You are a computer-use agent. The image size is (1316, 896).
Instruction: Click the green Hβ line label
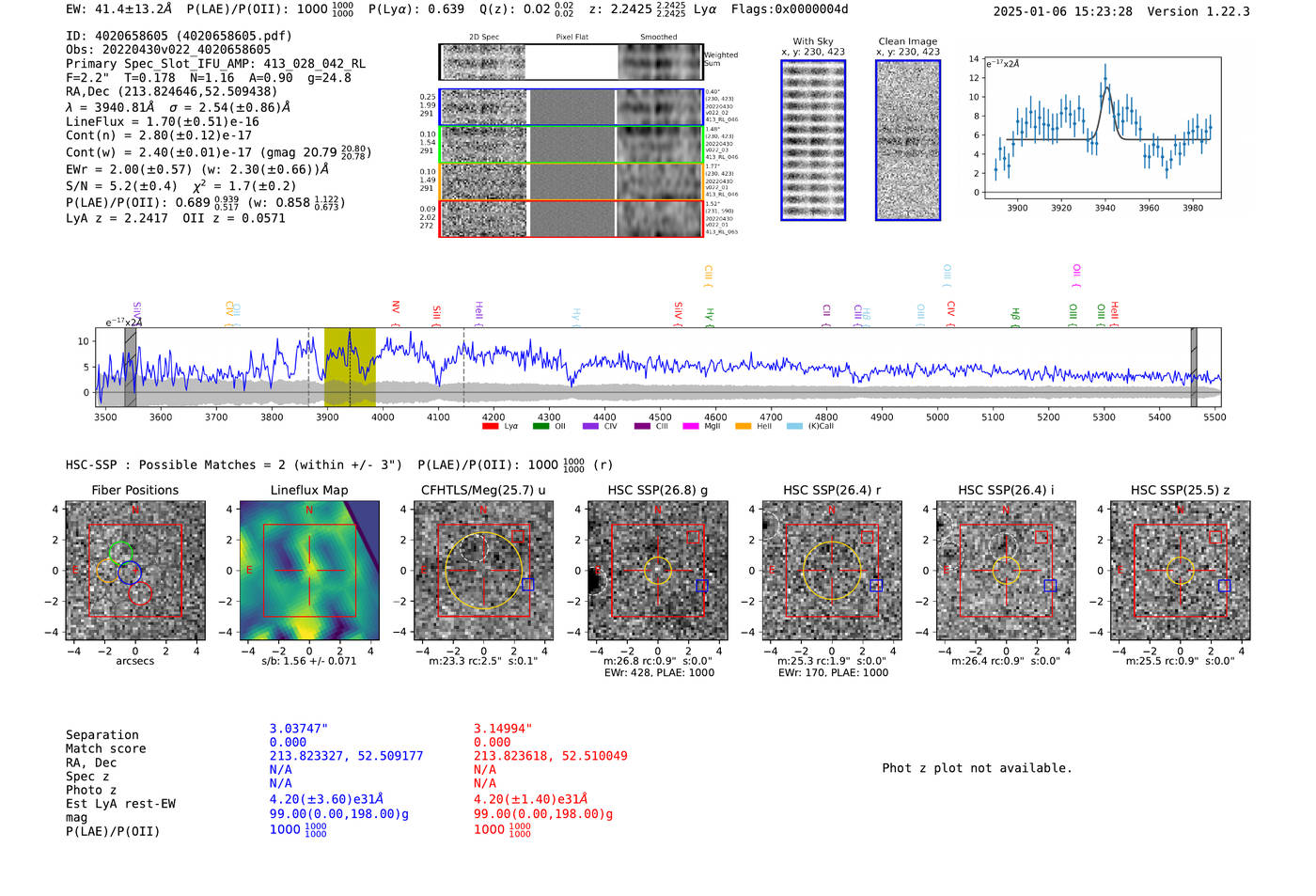pos(1015,315)
